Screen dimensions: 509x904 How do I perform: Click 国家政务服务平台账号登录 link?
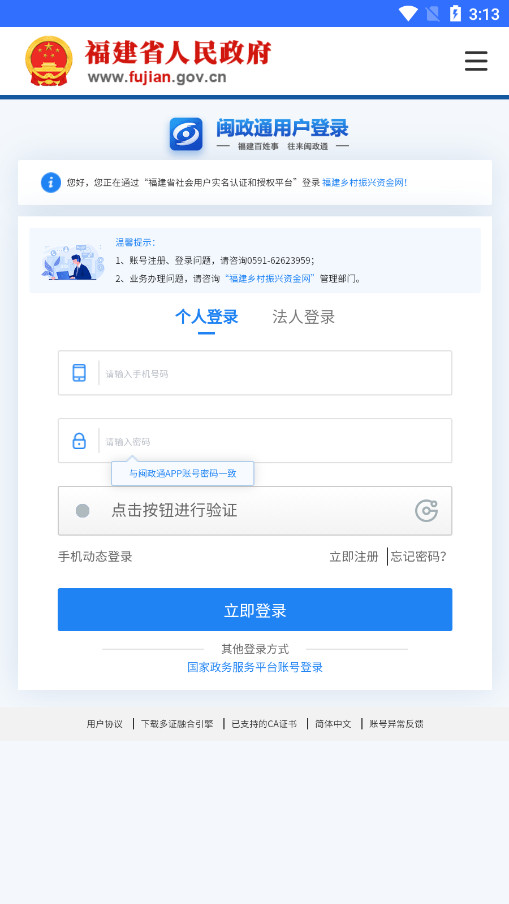click(255, 668)
